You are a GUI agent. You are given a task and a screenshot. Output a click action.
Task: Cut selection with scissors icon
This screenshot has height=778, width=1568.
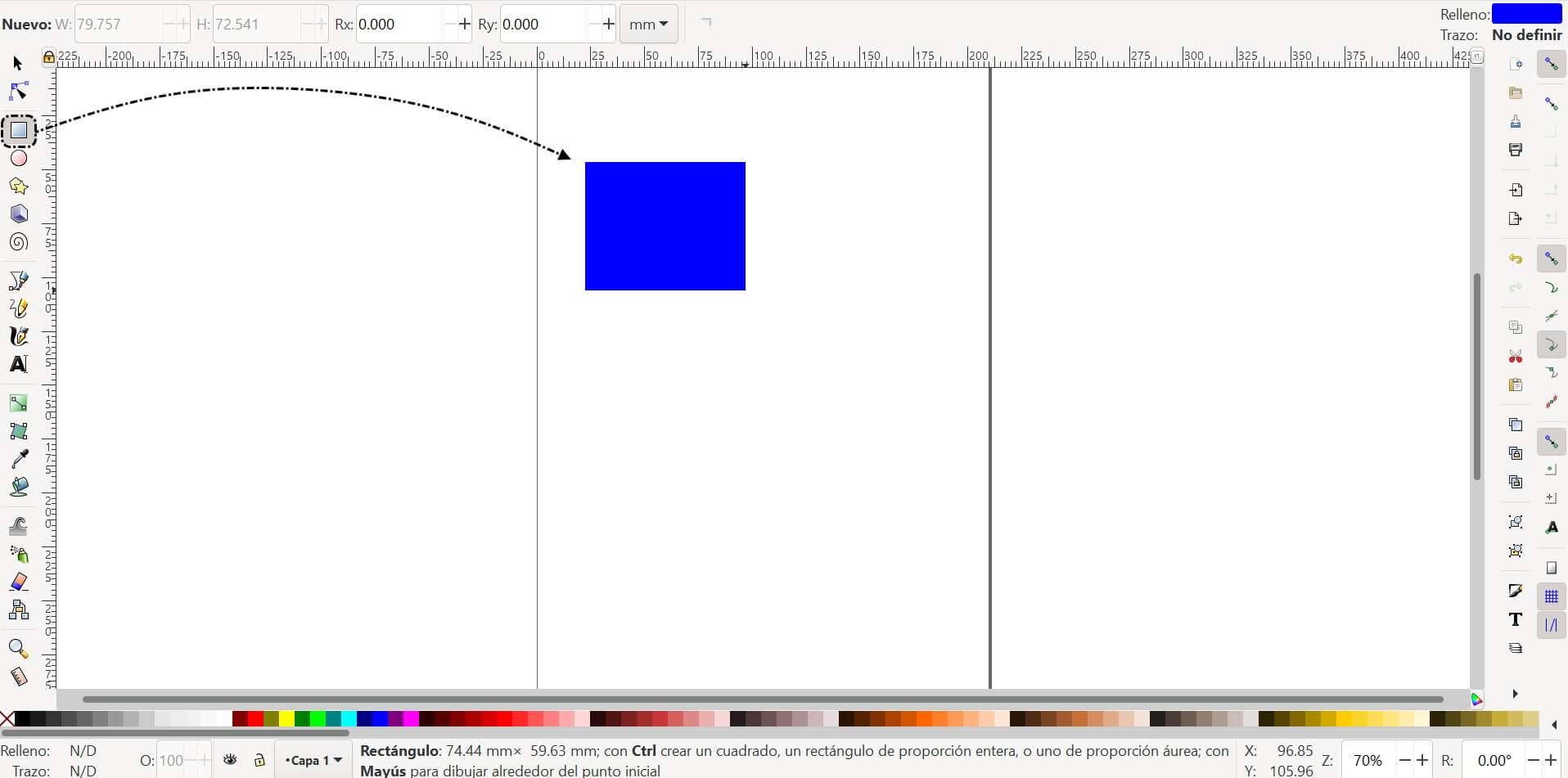click(x=1515, y=356)
